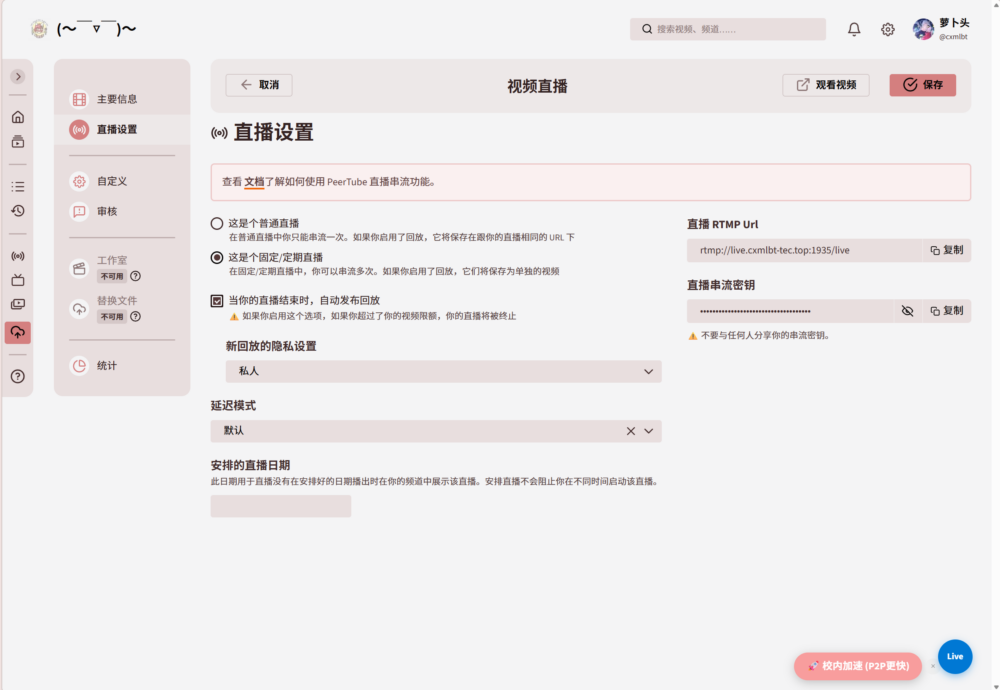
Task: Click the home icon in left sidebar
Action: click(18, 117)
